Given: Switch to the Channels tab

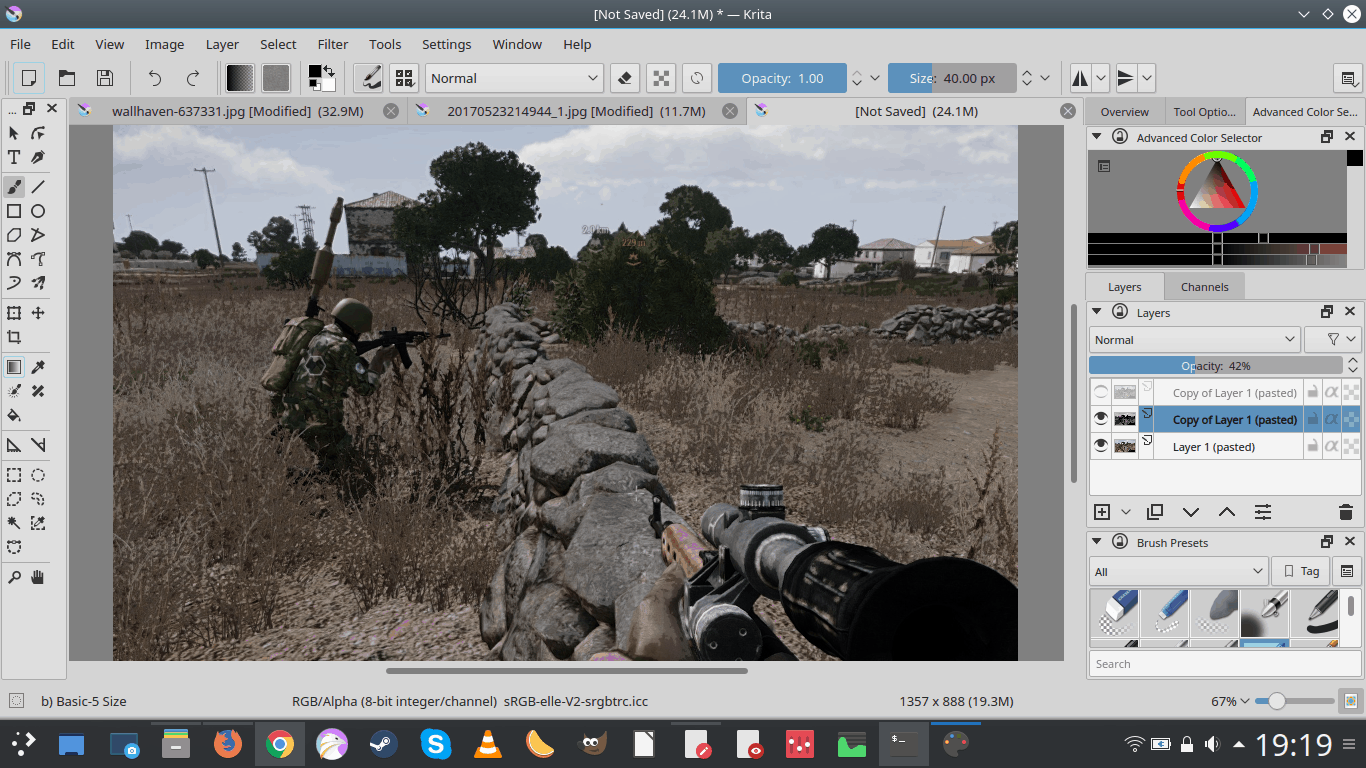Looking at the screenshot, I should 1204,287.
